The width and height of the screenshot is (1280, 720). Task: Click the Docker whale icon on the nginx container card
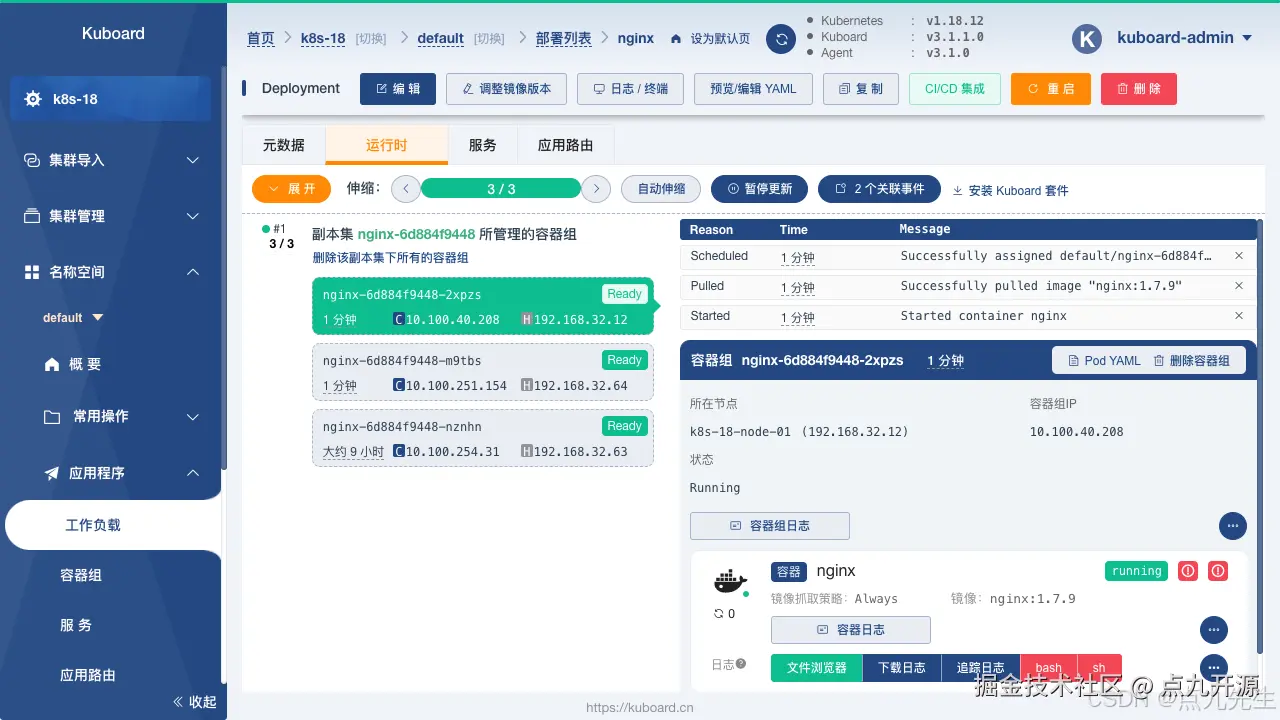tap(729, 580)
